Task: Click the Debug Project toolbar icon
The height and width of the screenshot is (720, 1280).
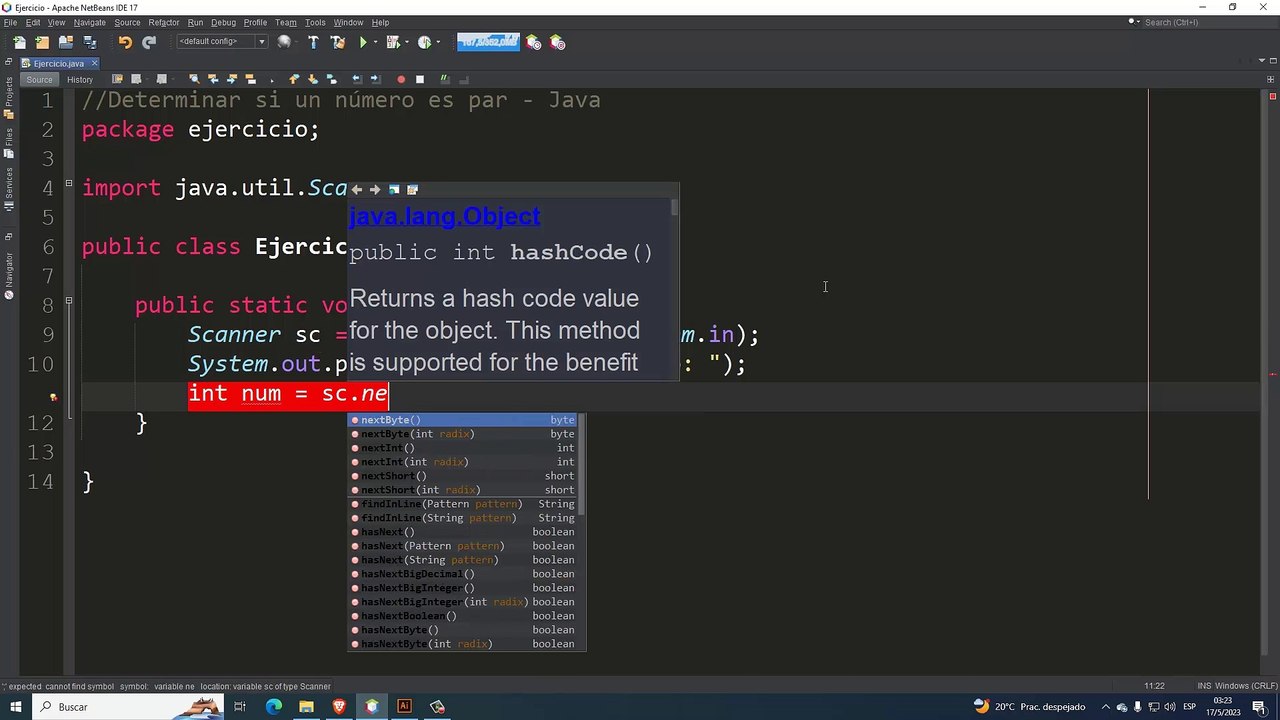Action: click(x=393, y=42)
